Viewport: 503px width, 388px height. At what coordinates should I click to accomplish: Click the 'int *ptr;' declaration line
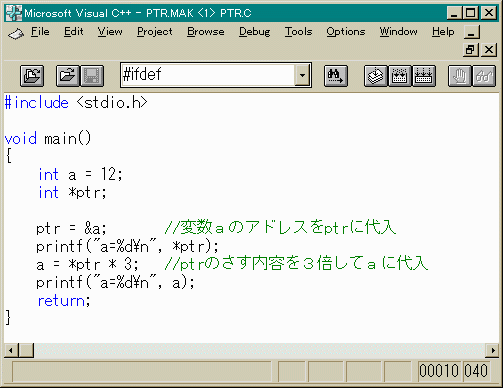pos(72,192)
